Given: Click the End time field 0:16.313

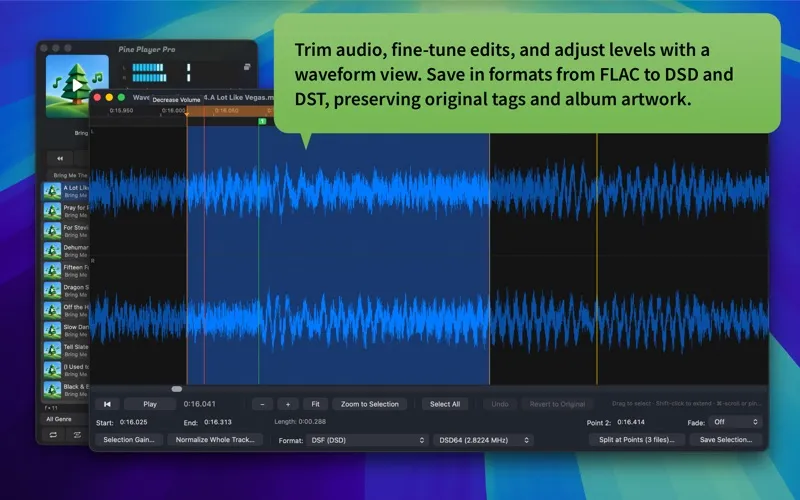Looking at the screenshot, I should tap(218, 422).
